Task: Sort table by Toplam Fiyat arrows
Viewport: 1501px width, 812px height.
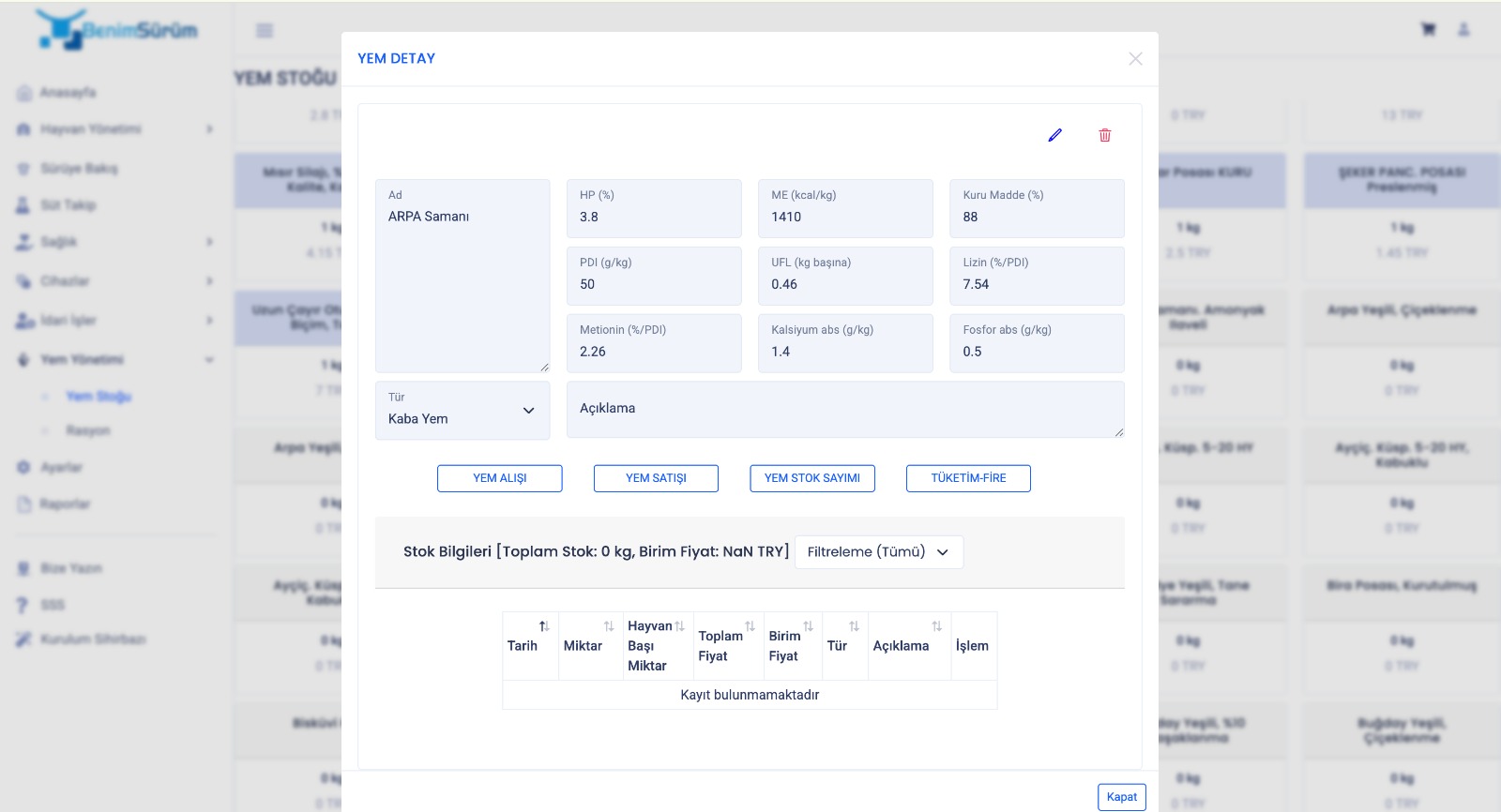Action: pos(750,626)
